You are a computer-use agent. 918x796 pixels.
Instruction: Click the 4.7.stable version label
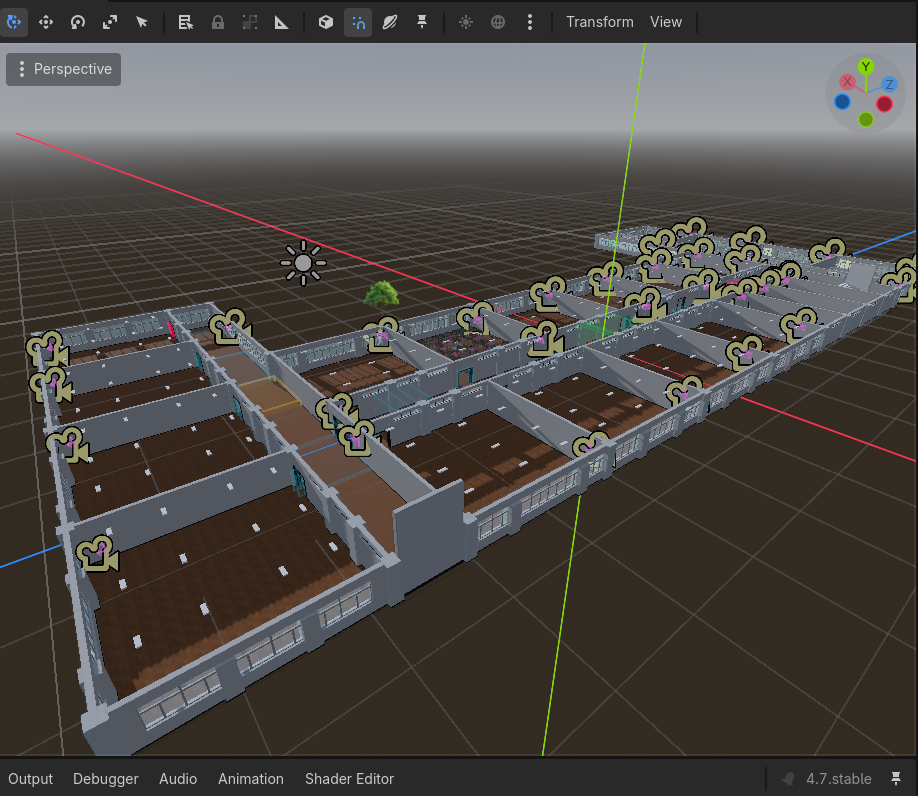838,779
